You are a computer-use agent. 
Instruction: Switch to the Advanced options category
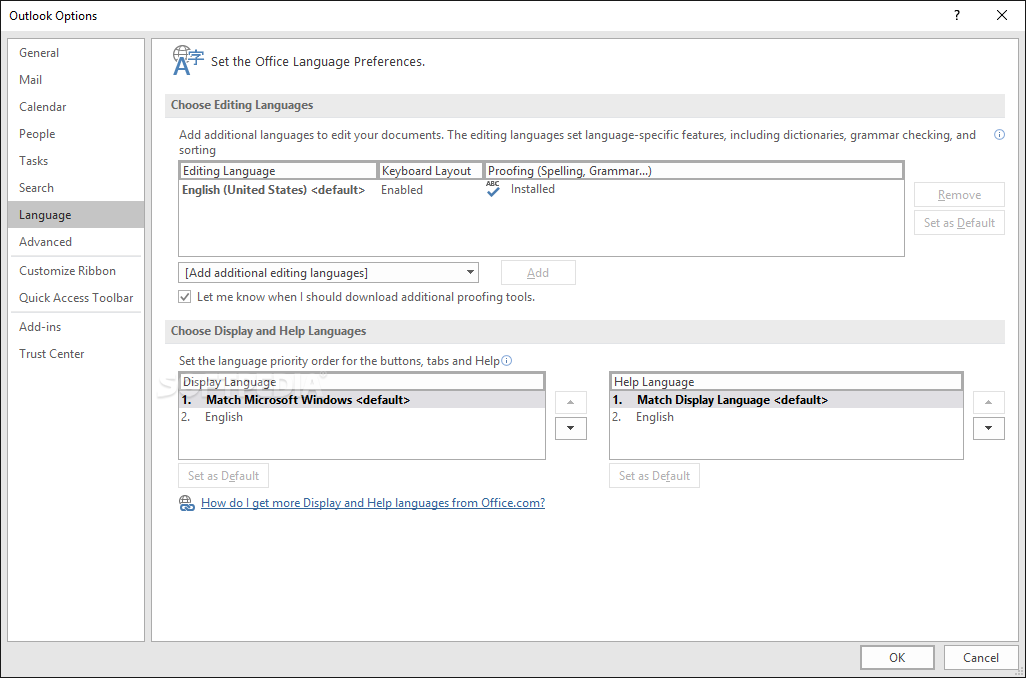click(46, 242)
